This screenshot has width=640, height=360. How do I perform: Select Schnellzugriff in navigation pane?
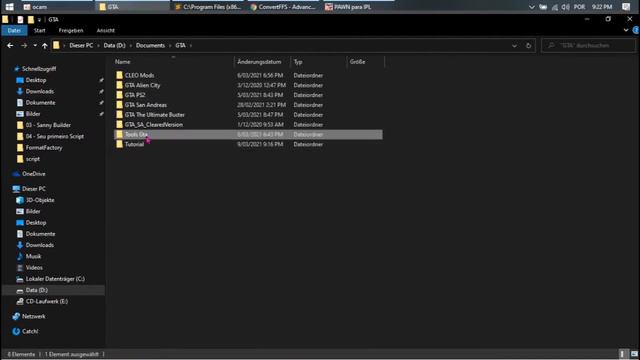[x=39, y=69]
